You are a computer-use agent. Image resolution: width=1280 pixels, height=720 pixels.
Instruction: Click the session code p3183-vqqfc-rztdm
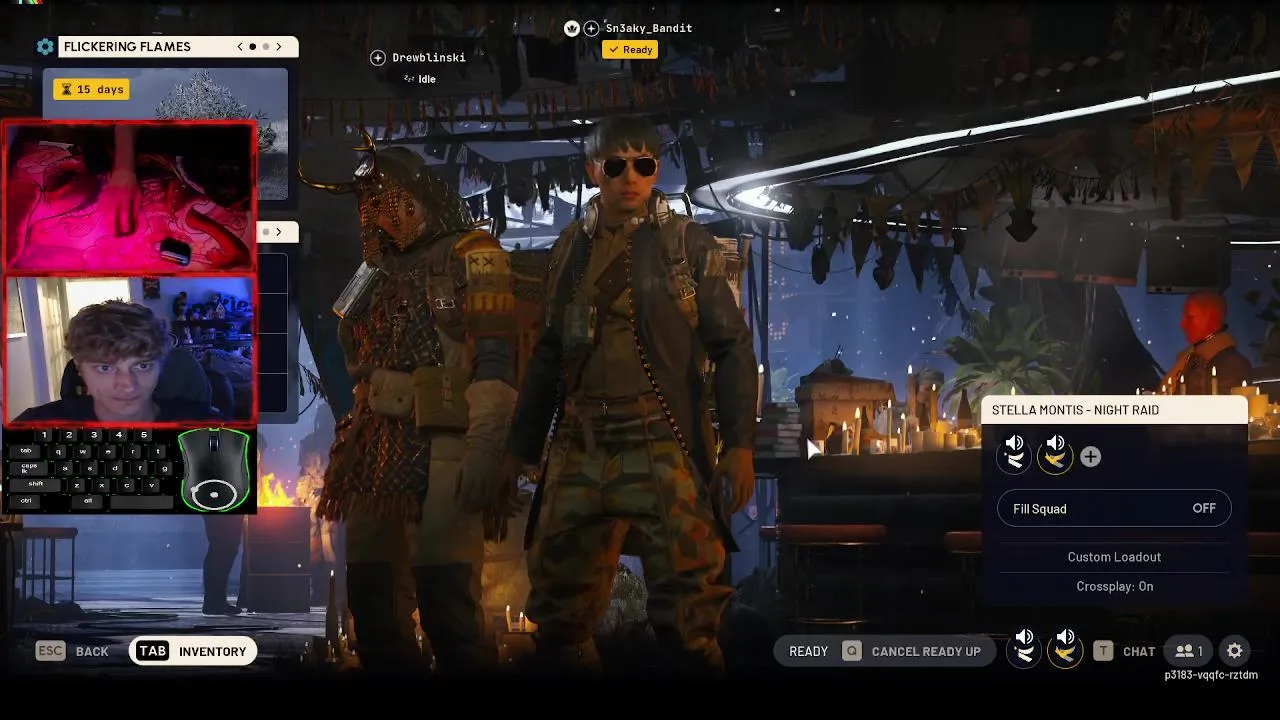pos(1211,675)
